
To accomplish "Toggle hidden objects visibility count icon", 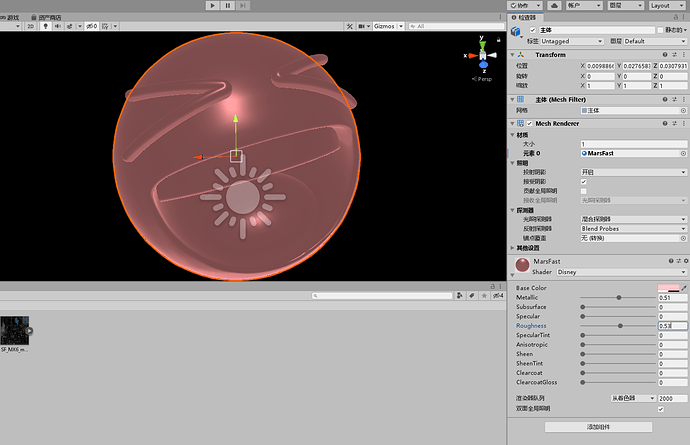I will [92, 26].
